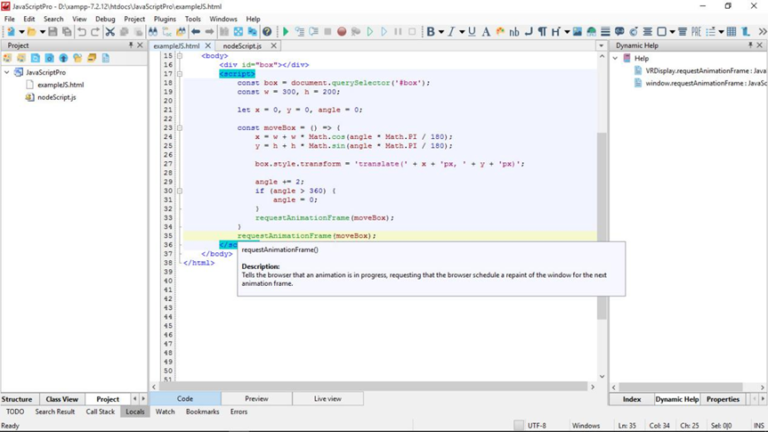The height and width of the screenshot is (432, 768).
Task: Toggle code fold marker at line 23
Action: pyautogui.click(x=180, y=128)
